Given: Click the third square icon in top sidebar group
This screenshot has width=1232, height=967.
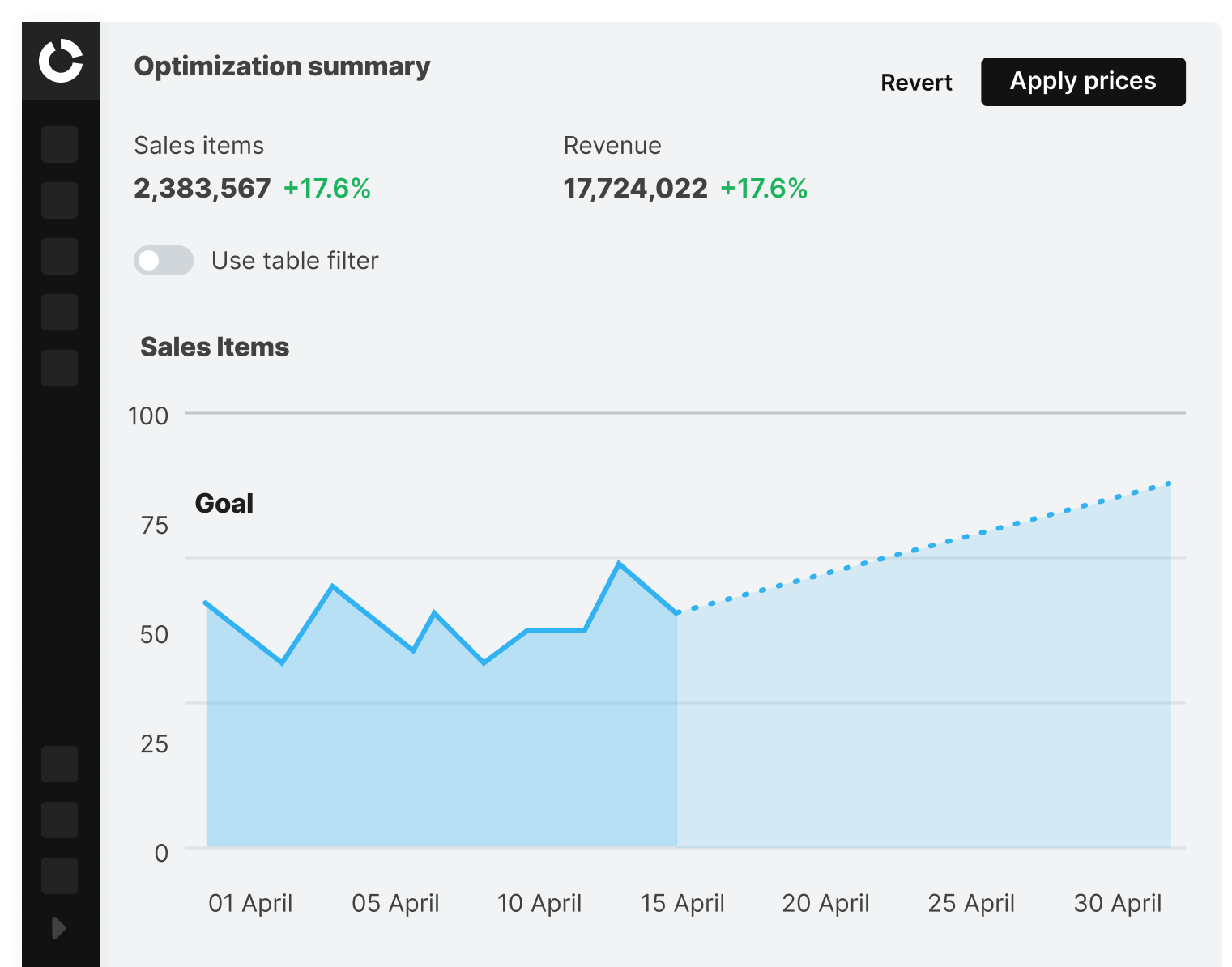Looking at the screenshot, I should pos(59,257).
